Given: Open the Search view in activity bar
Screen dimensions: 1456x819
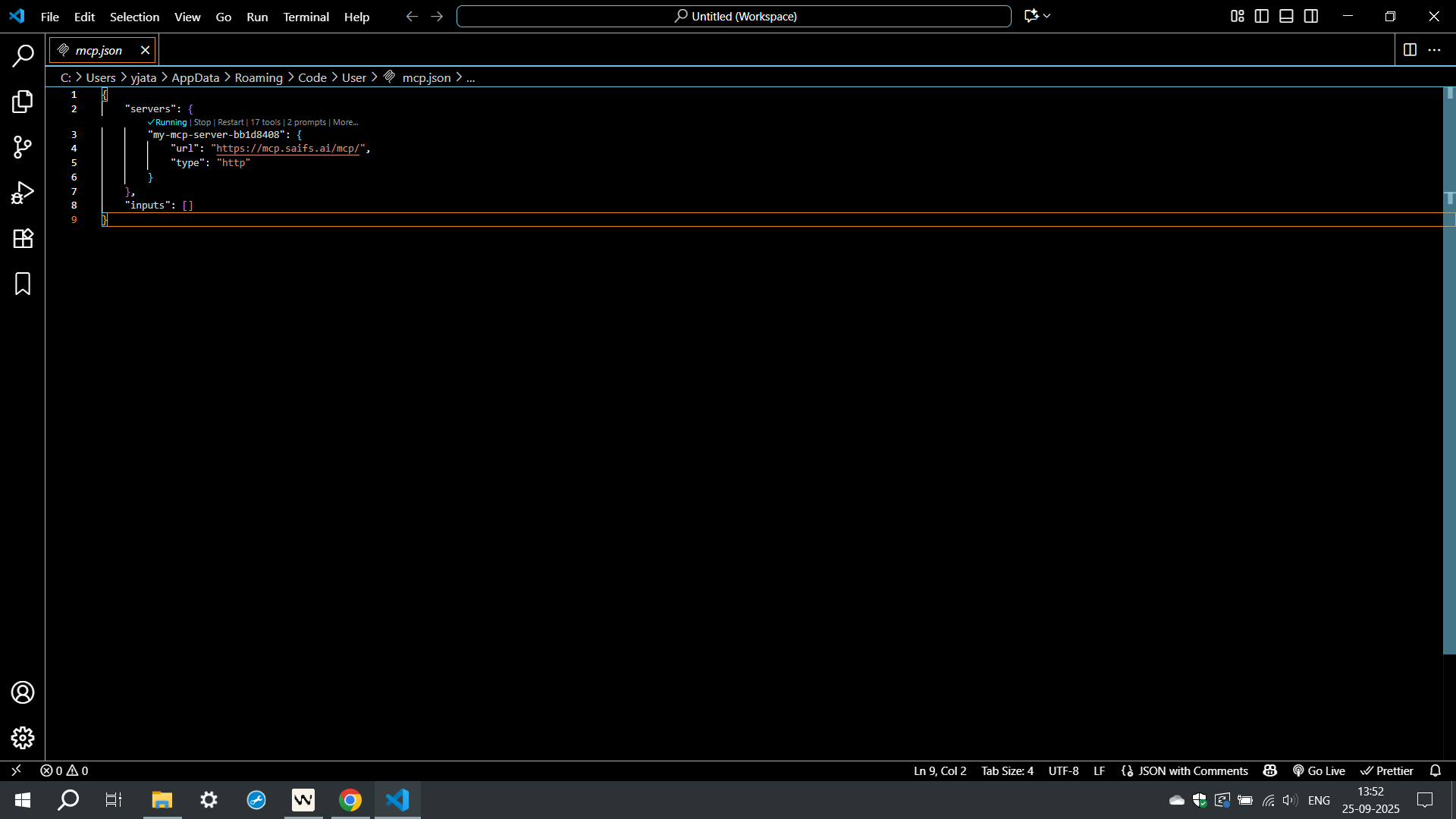Looking at the screenshot, I should [23, 55].
